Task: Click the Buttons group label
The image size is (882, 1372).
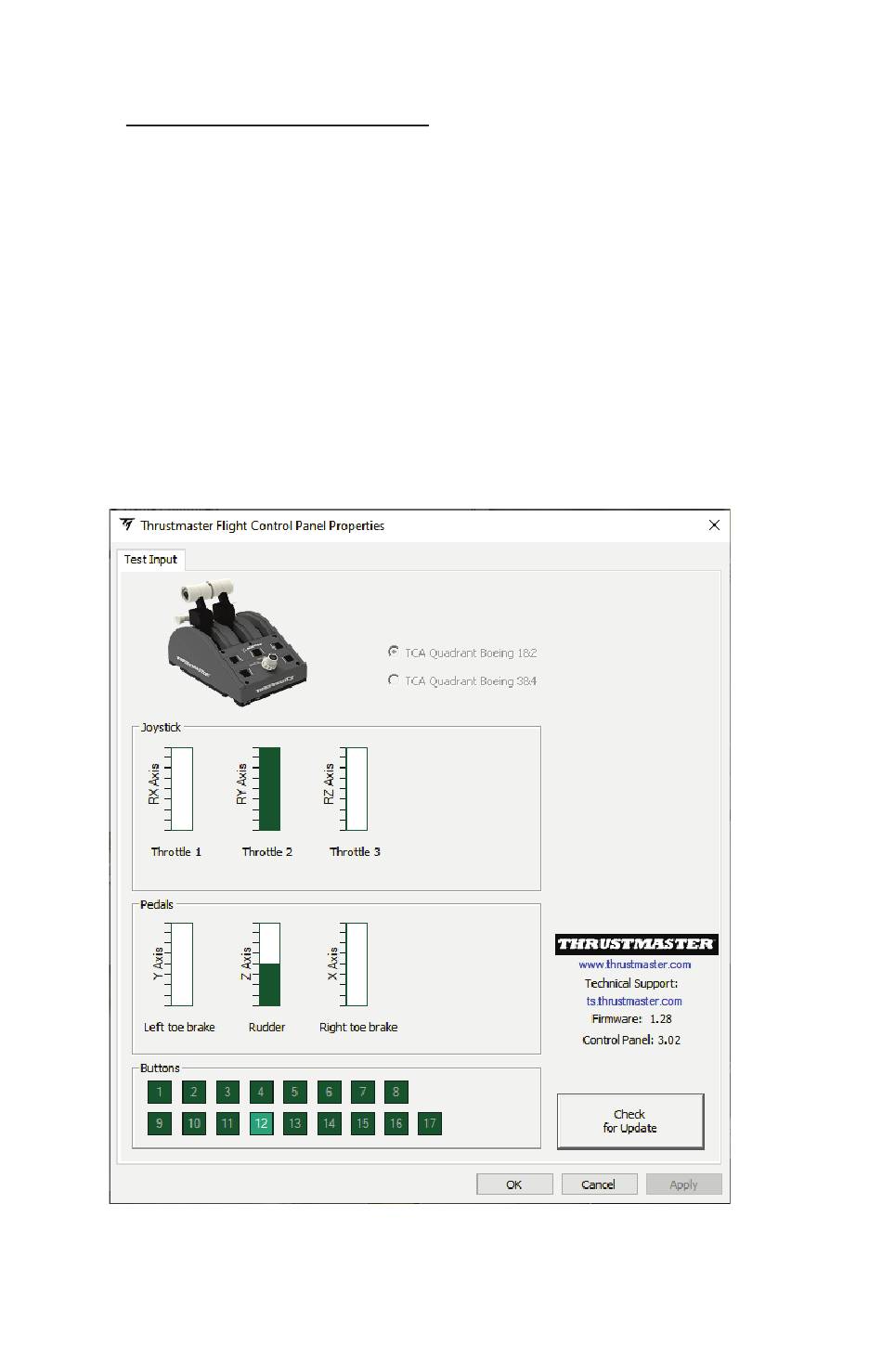Action: click(160, 1068)
